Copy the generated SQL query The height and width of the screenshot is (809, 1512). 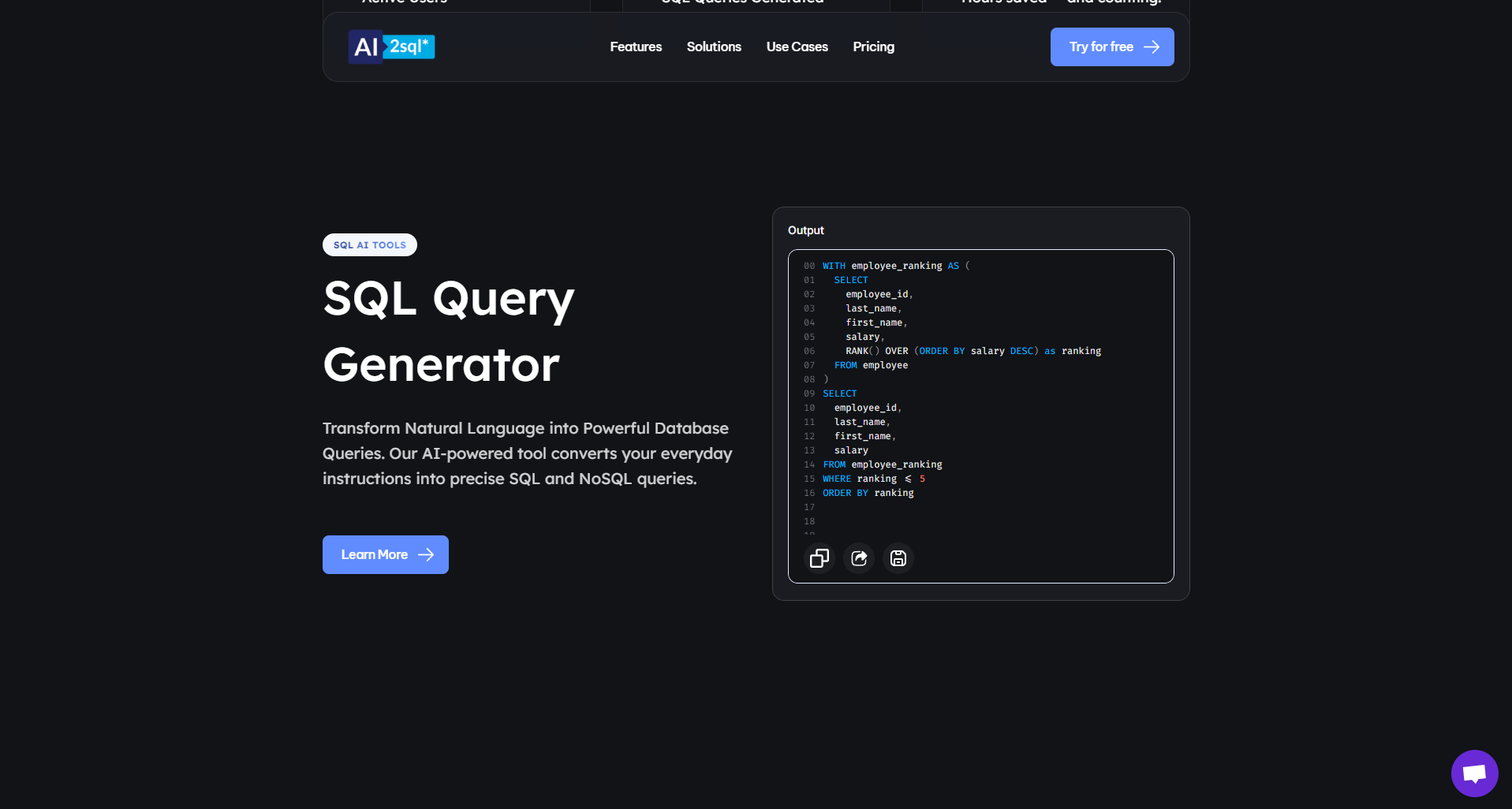coord(819,558)
